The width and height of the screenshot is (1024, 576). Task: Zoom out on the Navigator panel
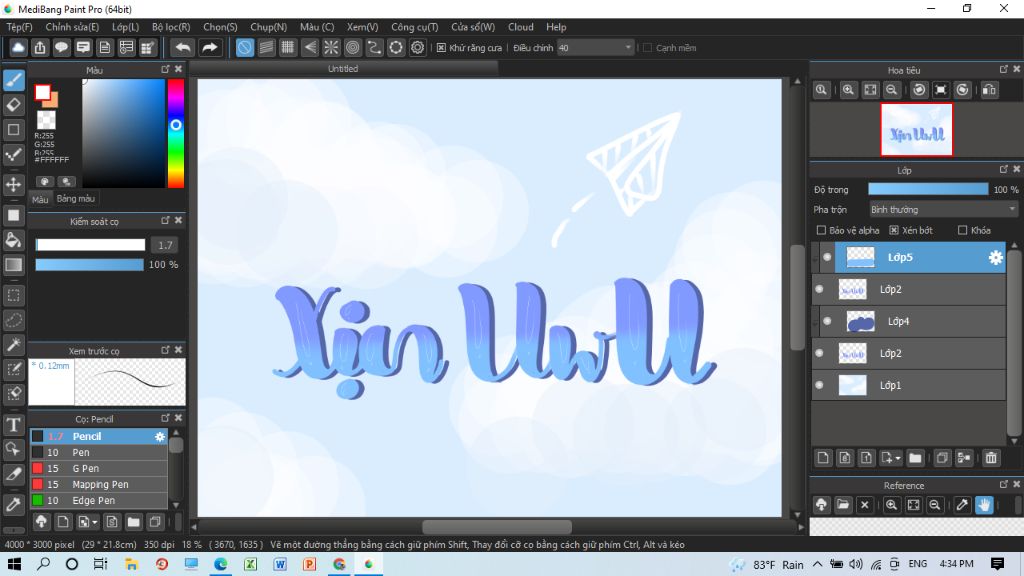coord(891,90)
